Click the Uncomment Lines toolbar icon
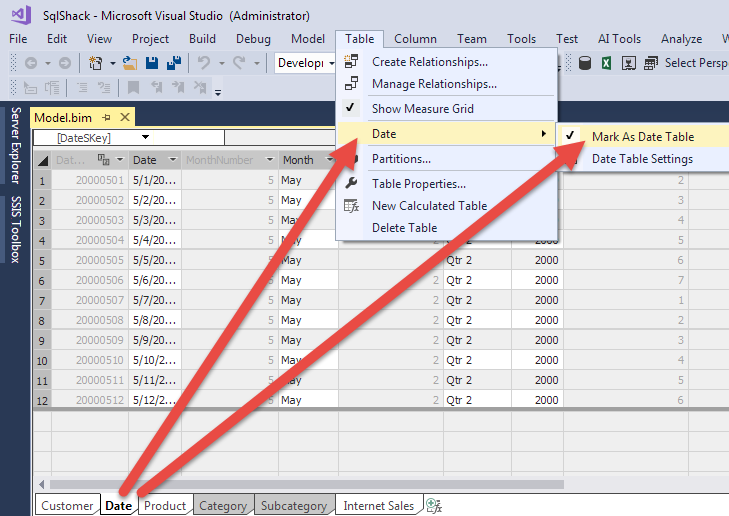Image resolution: width=729 pixels, height=516 pixels. tap(104, 87)
